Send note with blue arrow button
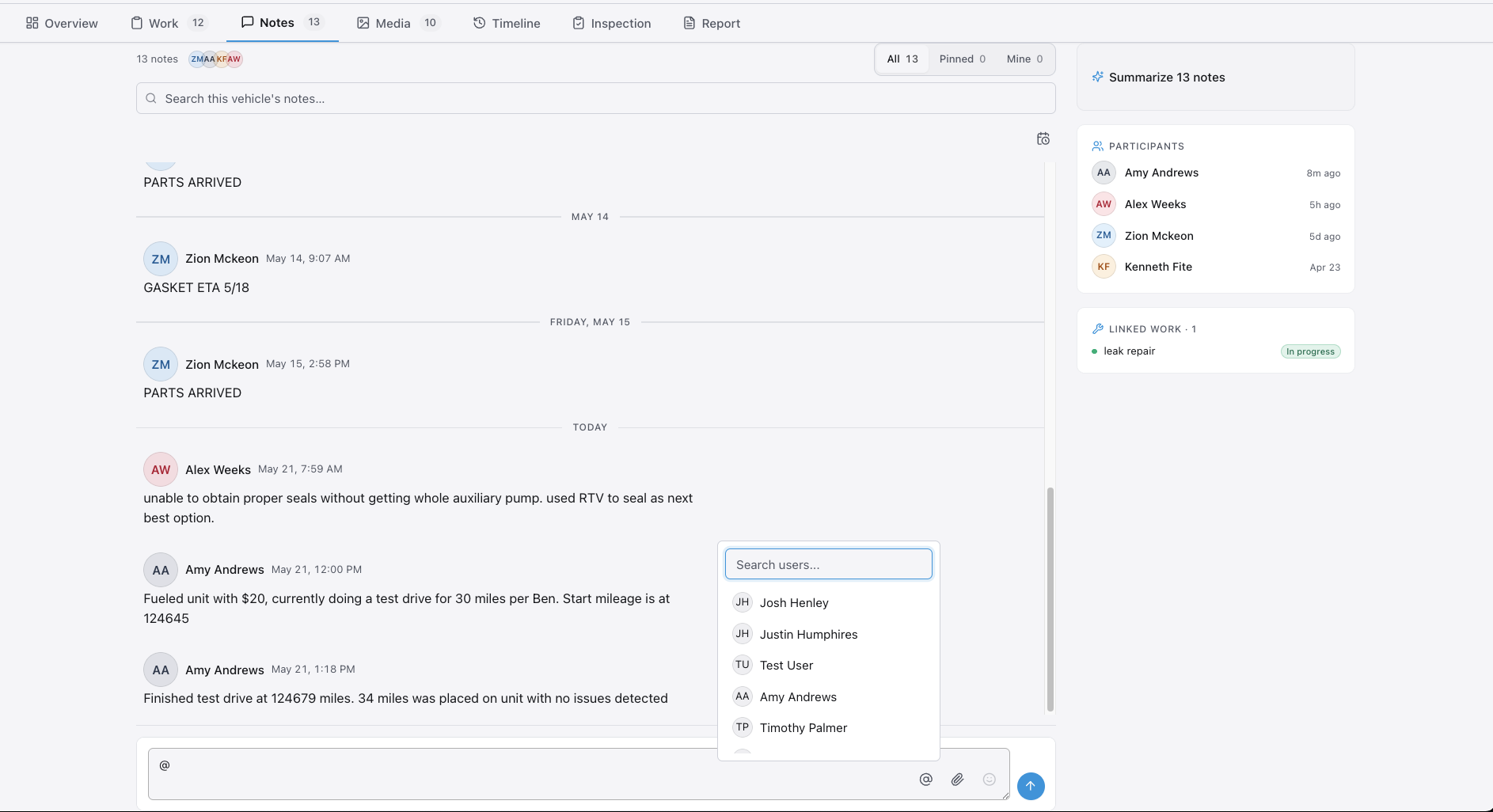1493x812 pixels. (1031, 786)
